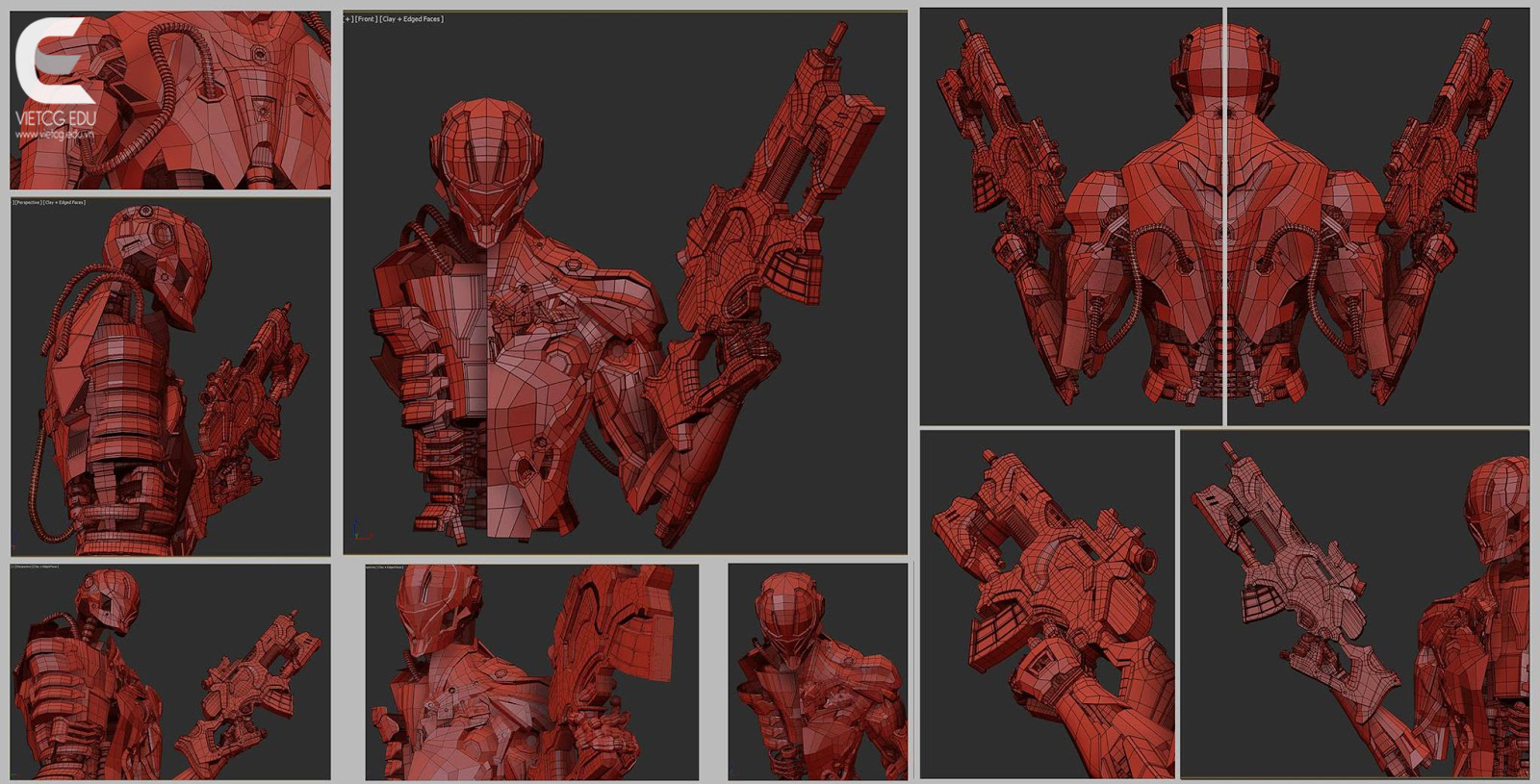The width and height of the screenshot is (1540, 784).
Task: Select the bottom-left perspective viewport render
Action: tap(170, 673)
